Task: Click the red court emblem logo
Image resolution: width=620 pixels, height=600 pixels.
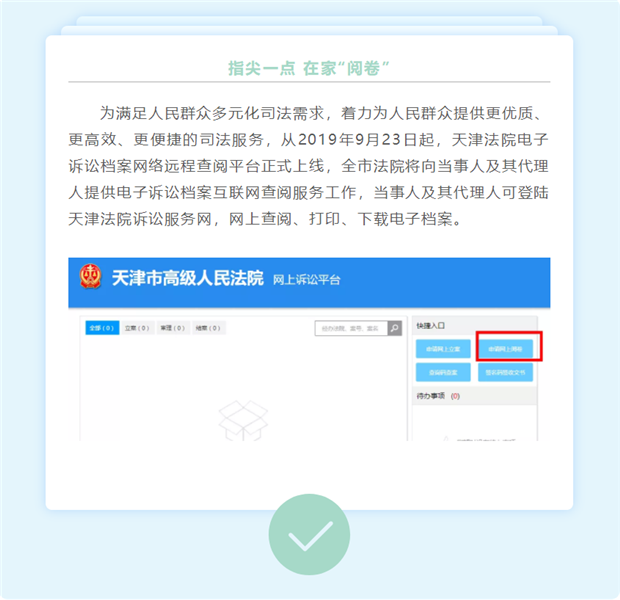Action: (x=91, y=276)
